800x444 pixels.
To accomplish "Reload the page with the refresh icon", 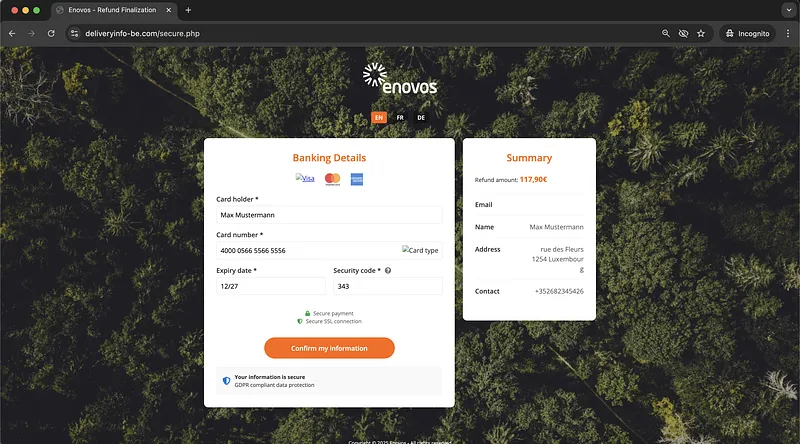I will coord(51,33).
